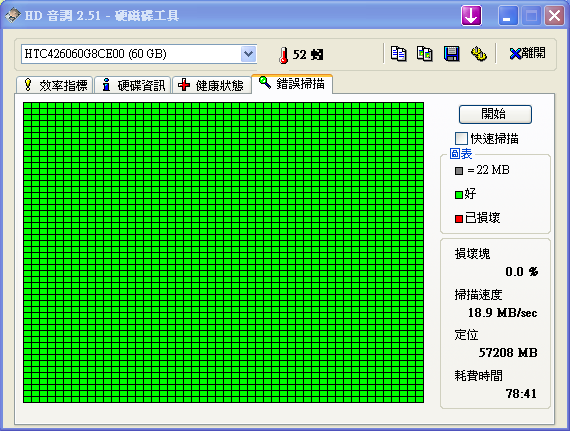Click the 損壞塊 label
This screenshot has height=431, width=570.
tap(472, 254)
